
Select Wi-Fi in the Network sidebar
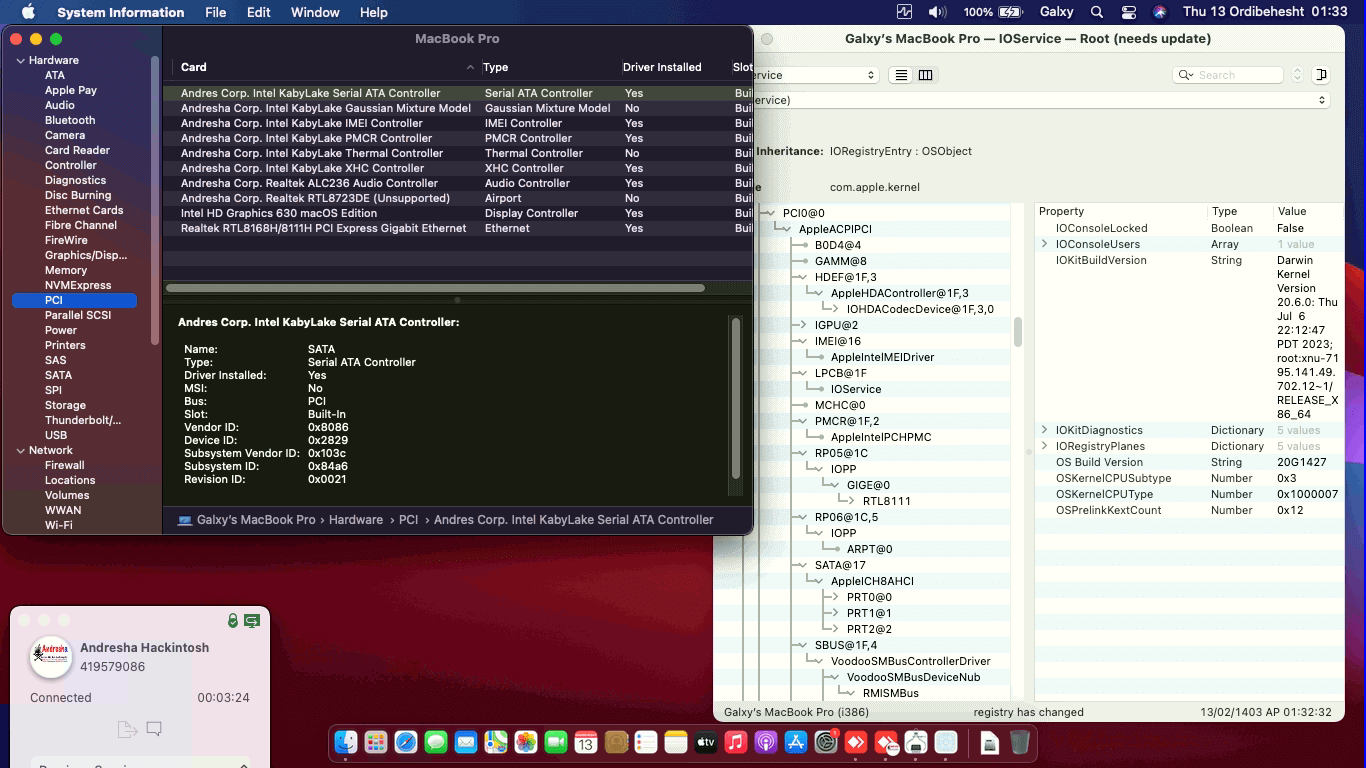(x=58, y=525)
